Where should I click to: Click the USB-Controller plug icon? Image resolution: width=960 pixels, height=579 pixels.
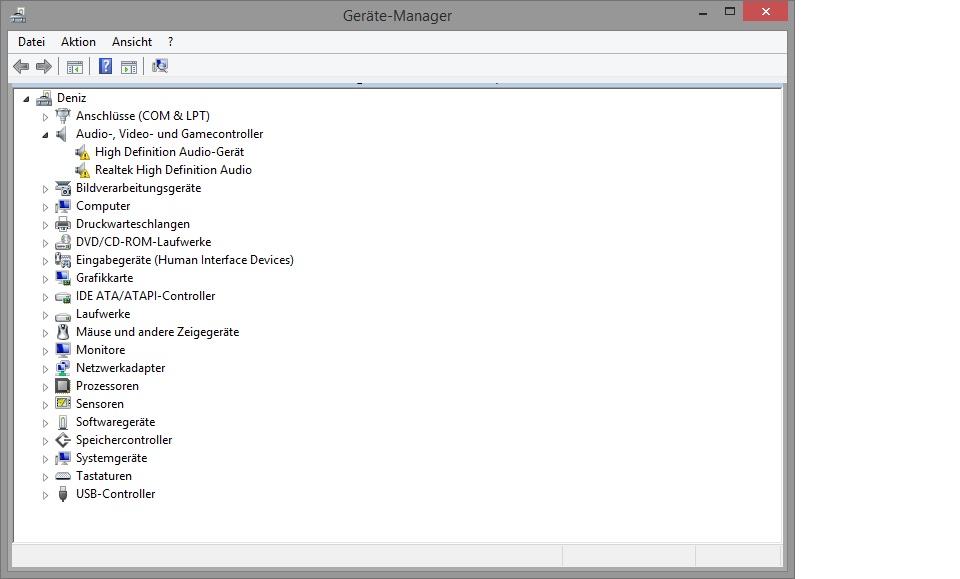[x=62, y=494]
